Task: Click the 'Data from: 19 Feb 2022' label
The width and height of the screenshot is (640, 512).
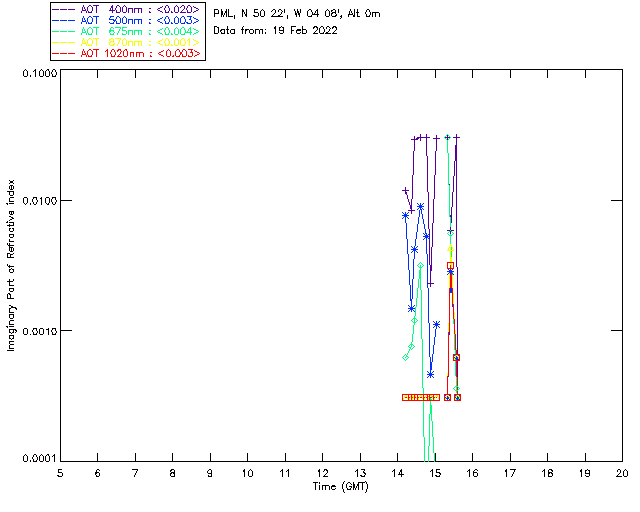Action: coord(276,31)
